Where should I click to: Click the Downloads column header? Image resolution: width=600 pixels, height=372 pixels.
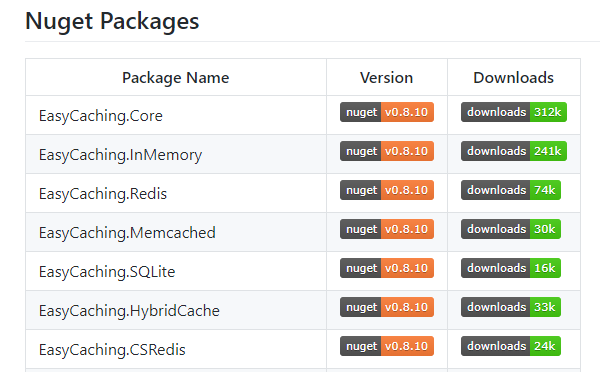click(514, 78)
